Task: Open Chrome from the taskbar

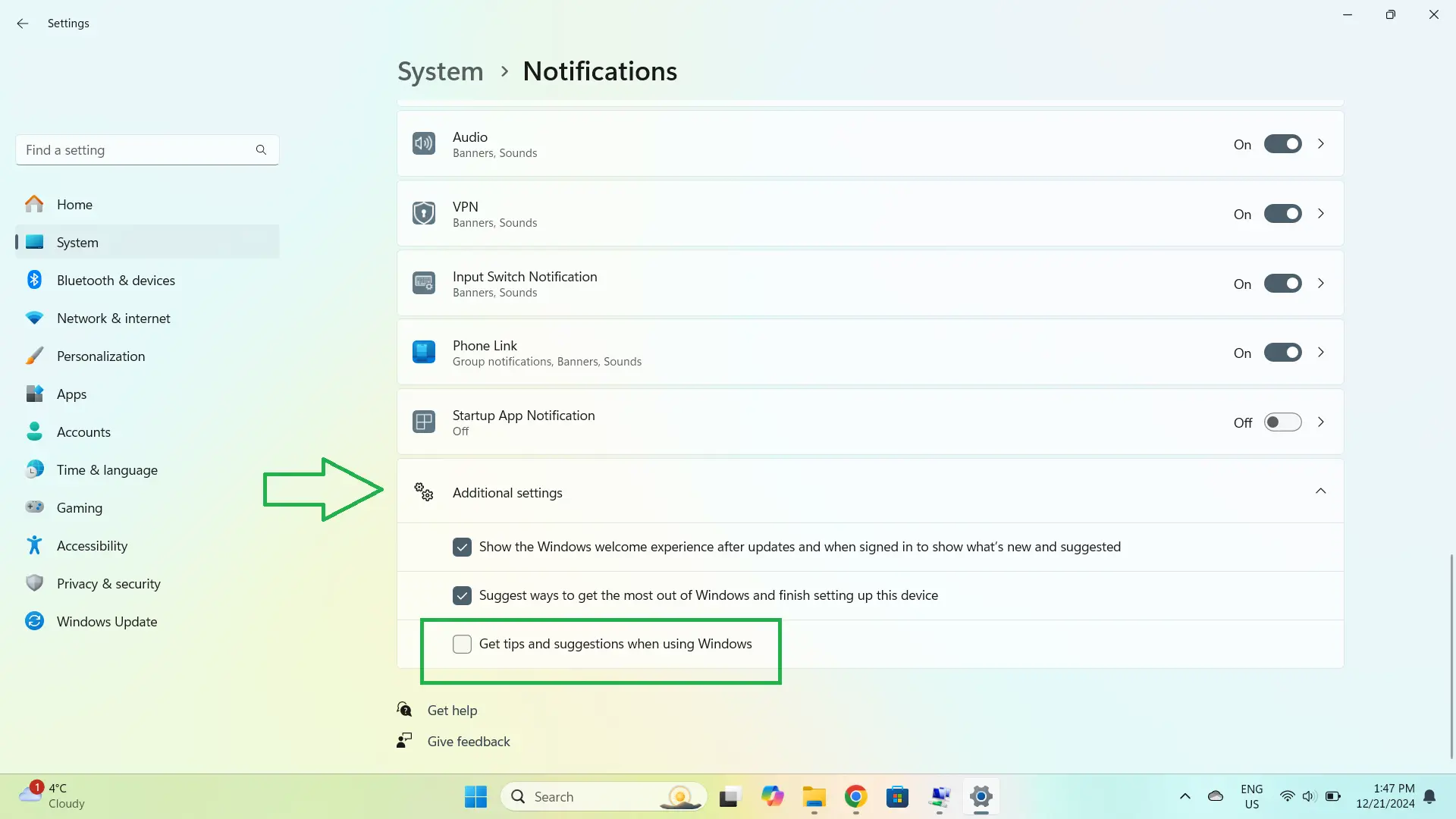Action: point(855,797)
